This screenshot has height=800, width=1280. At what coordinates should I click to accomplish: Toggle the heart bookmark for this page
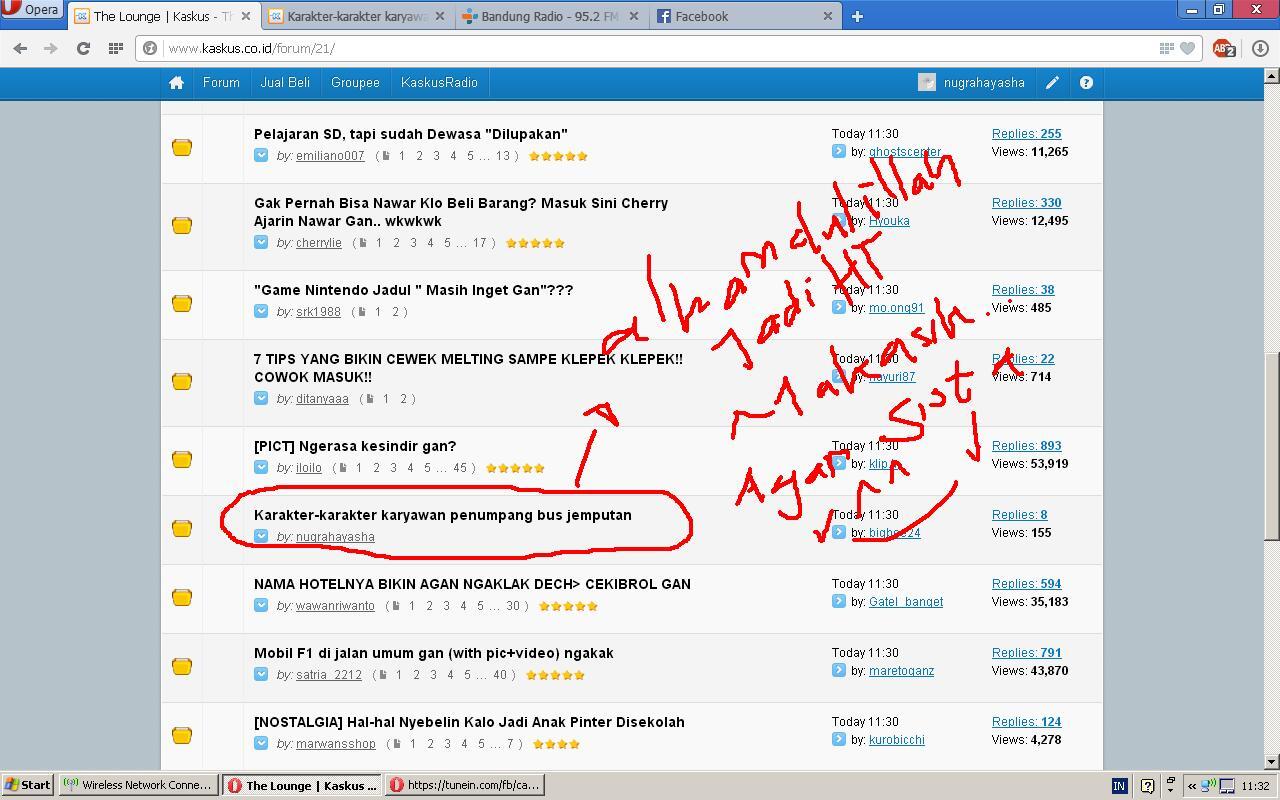click(x=1187, y=48)
